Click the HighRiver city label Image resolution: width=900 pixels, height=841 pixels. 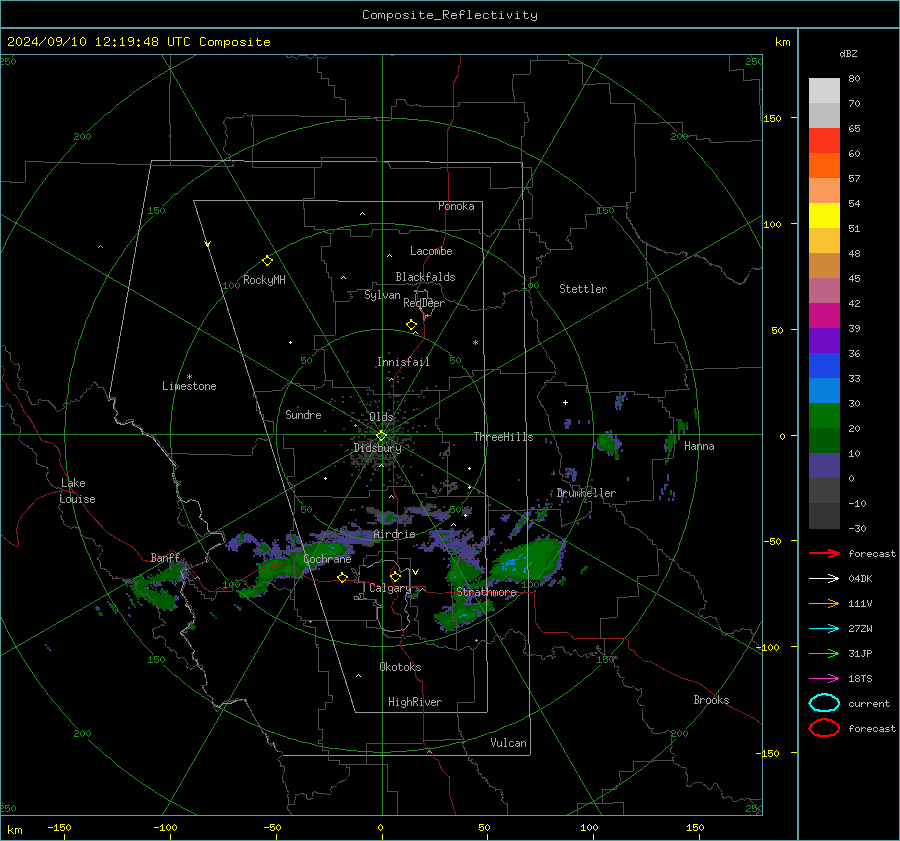(x=414, y=702)
